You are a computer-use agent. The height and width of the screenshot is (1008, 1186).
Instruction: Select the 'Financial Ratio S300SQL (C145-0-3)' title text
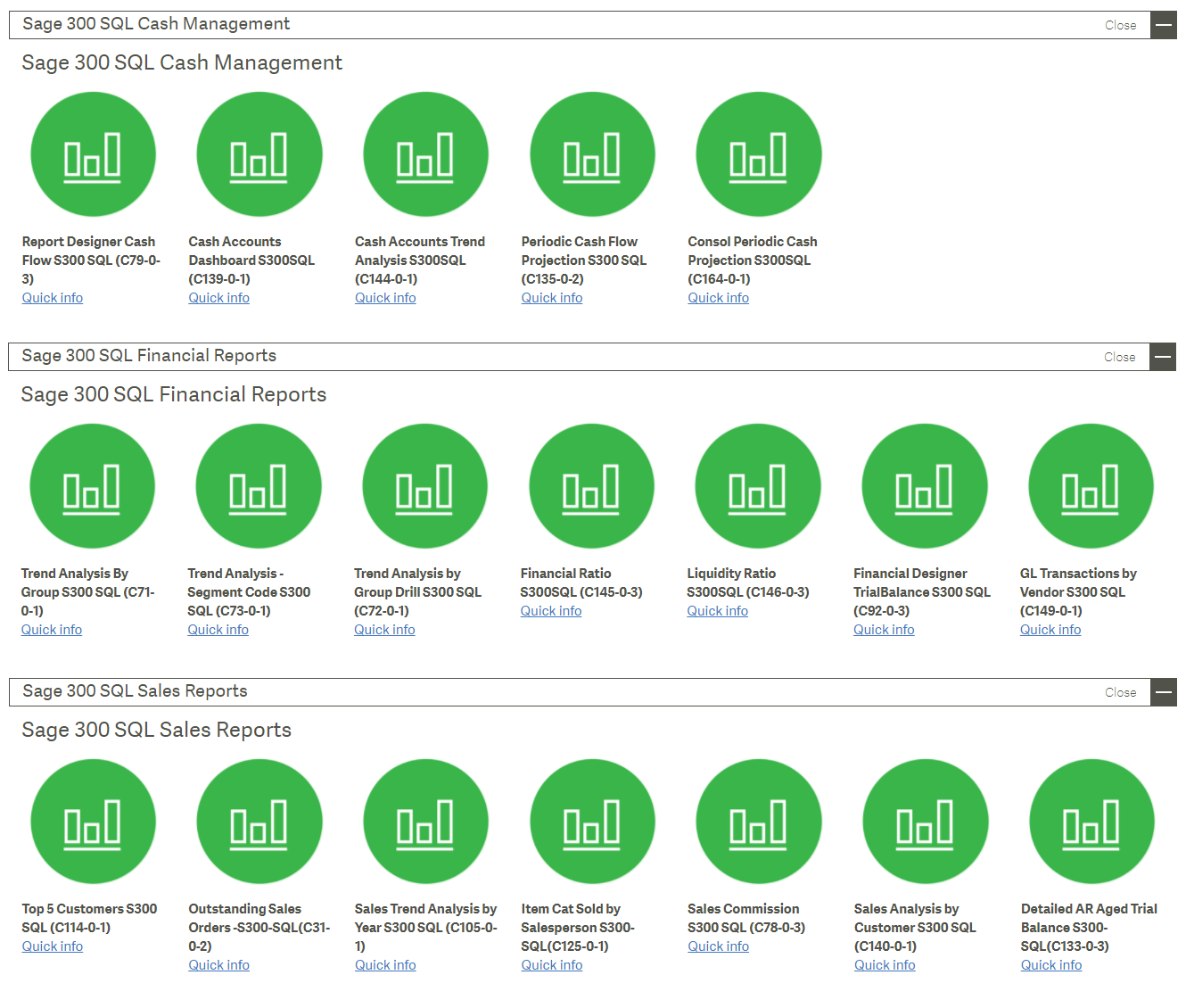581,582
